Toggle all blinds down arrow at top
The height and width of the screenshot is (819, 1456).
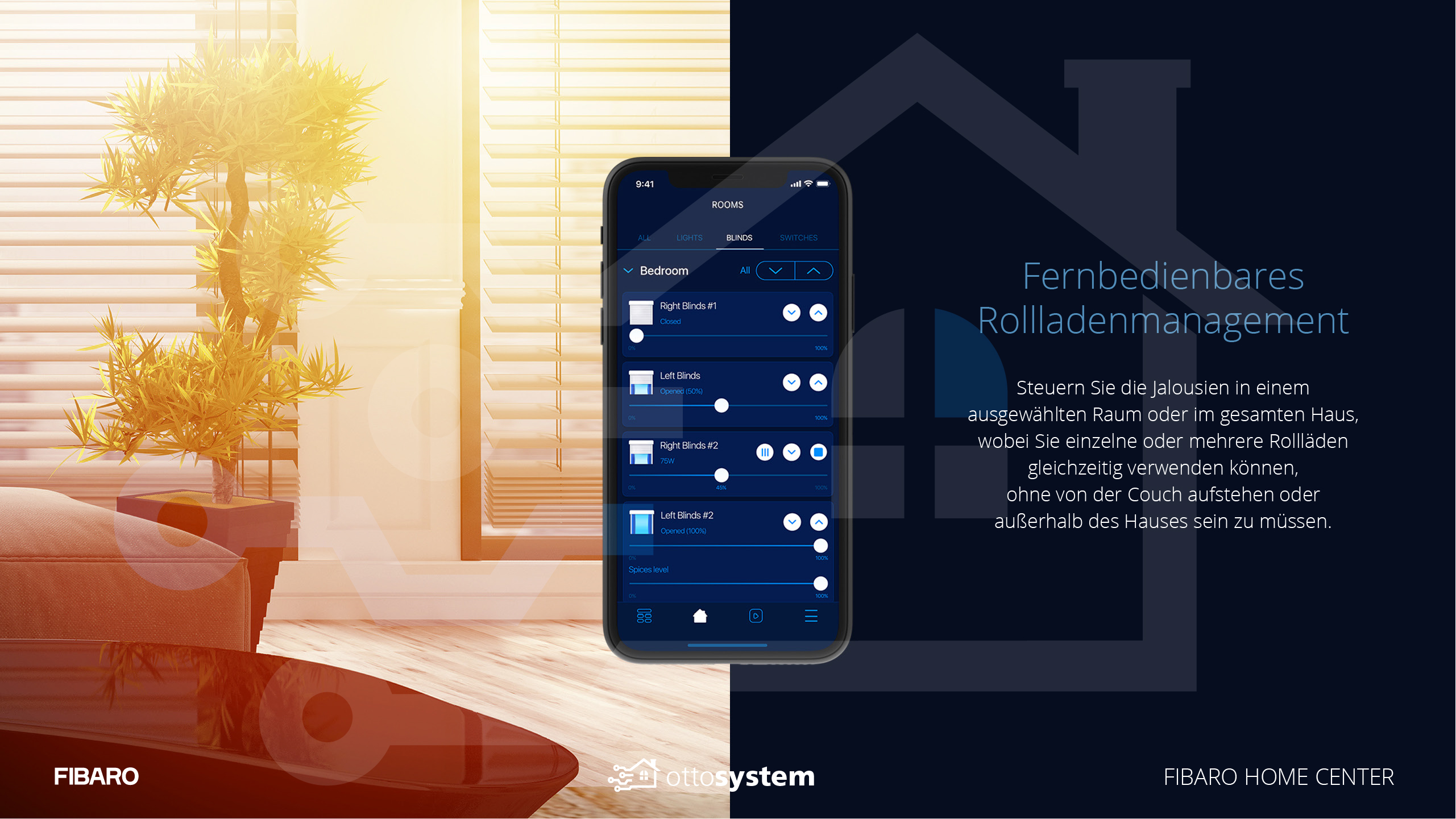pos(775,270)
